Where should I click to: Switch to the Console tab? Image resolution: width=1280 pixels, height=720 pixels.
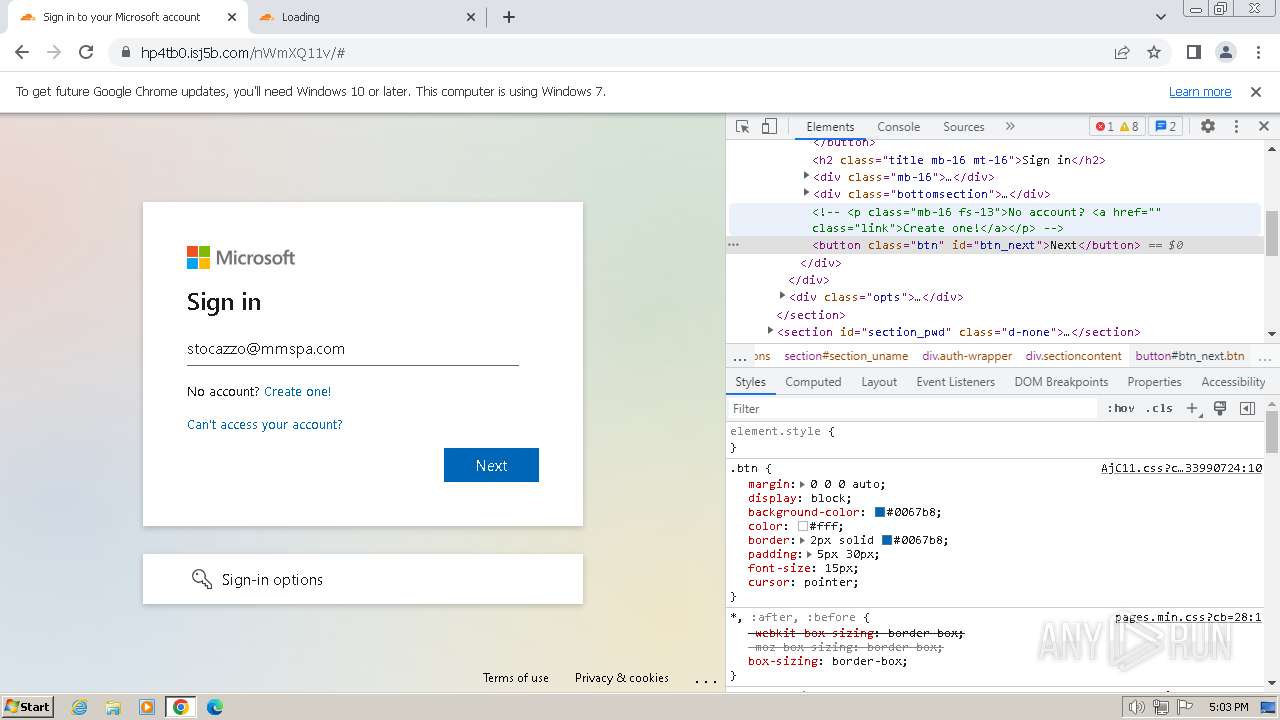(898, 126)
